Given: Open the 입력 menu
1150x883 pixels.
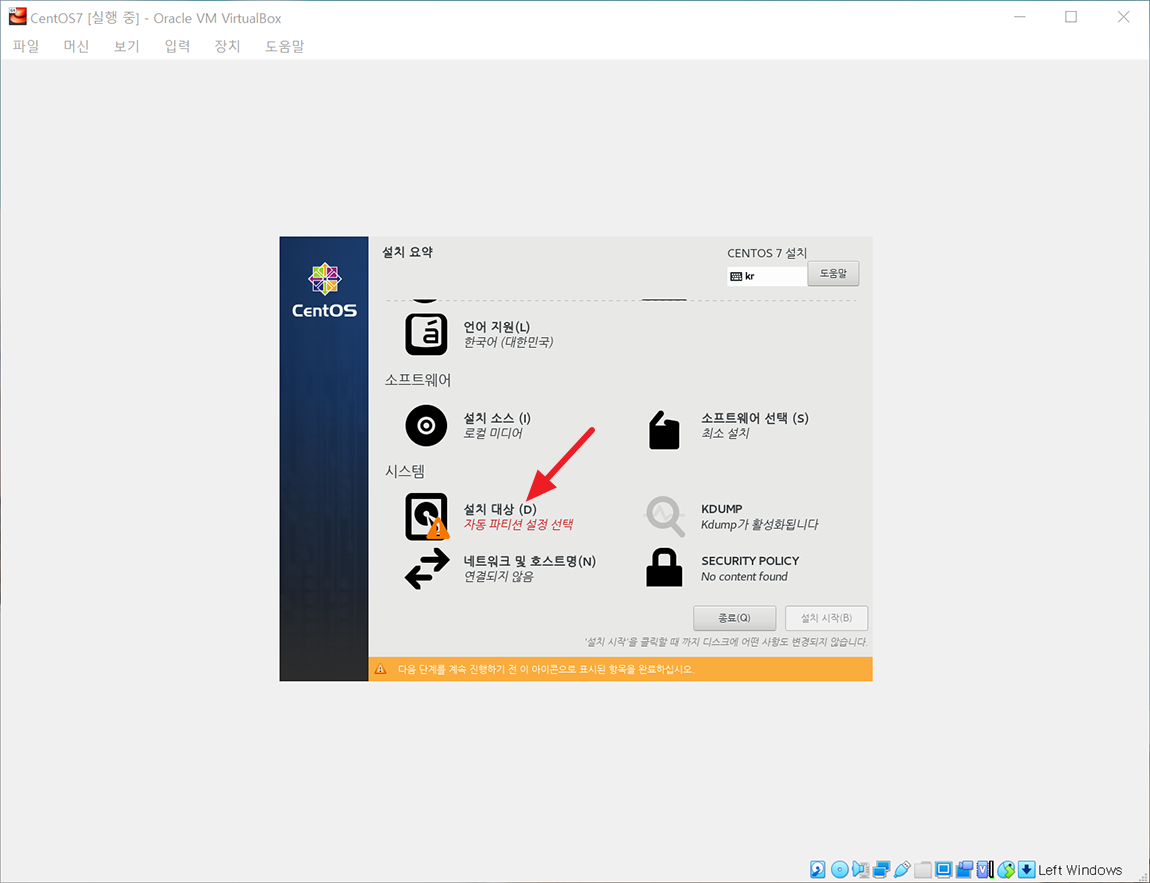Looking at the screenshot, I should (177, 46).
